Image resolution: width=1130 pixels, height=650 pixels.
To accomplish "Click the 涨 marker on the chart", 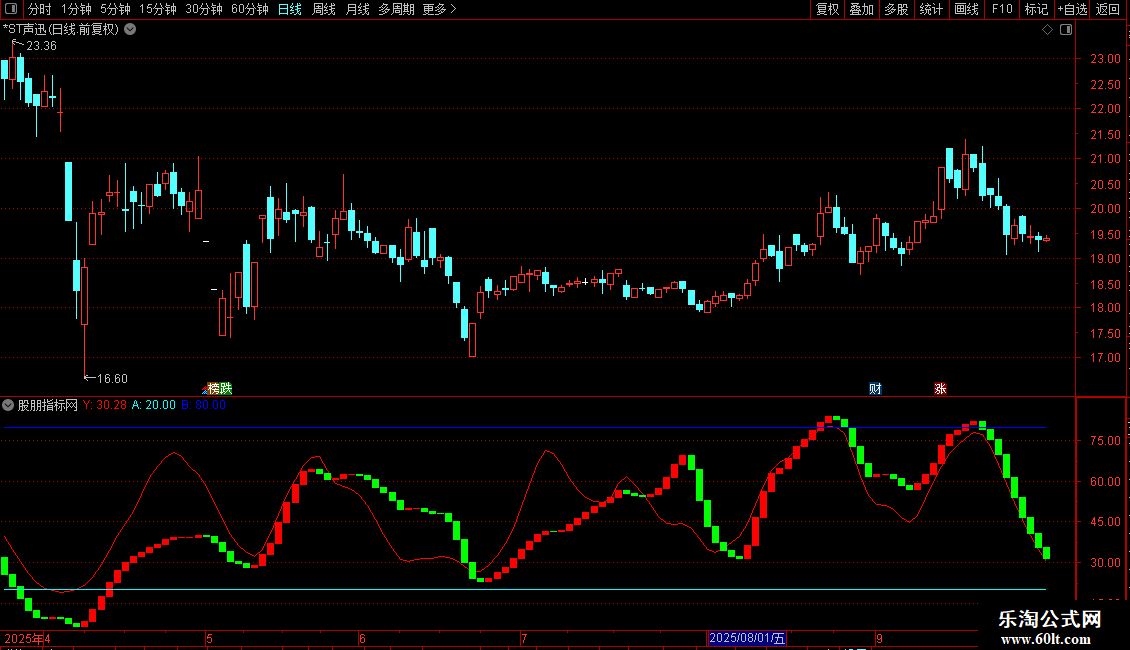I will coord(940,388).
